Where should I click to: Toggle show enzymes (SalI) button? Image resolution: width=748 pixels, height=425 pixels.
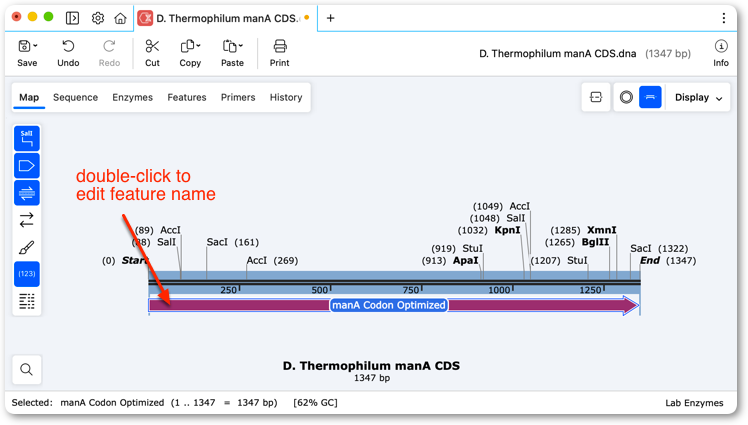[27, 138]
